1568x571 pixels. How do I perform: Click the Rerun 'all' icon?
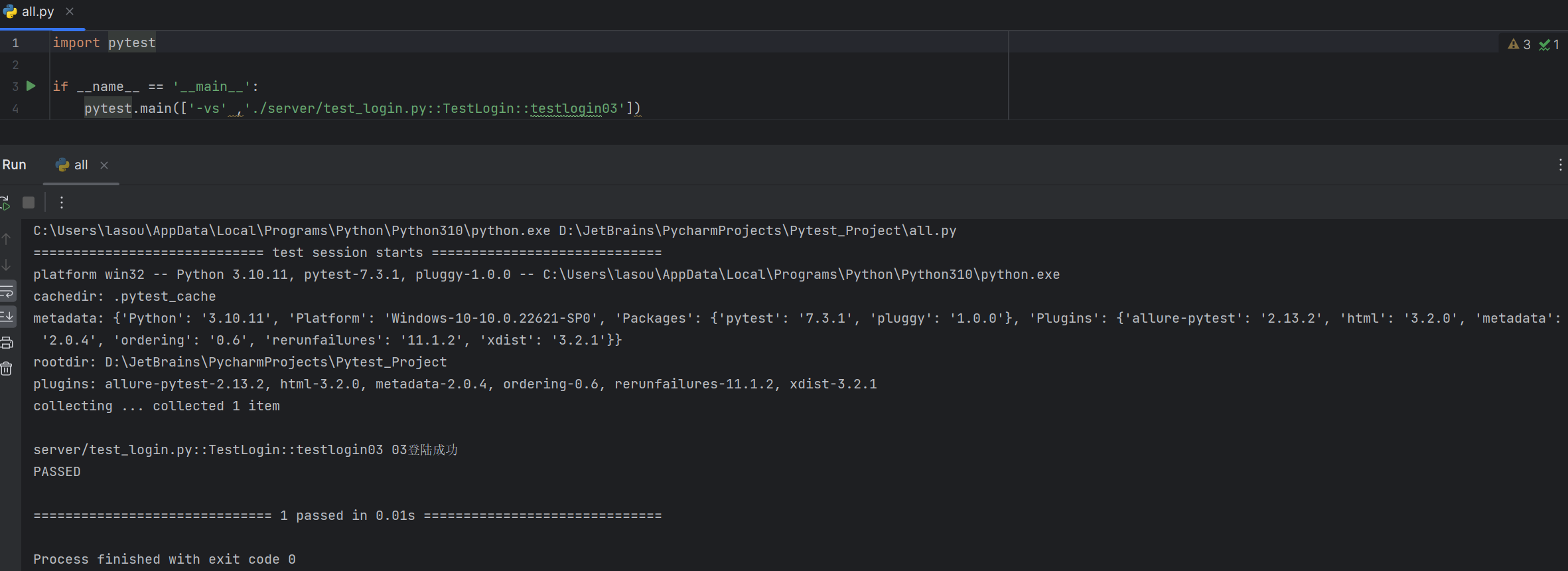coord(5,203)
